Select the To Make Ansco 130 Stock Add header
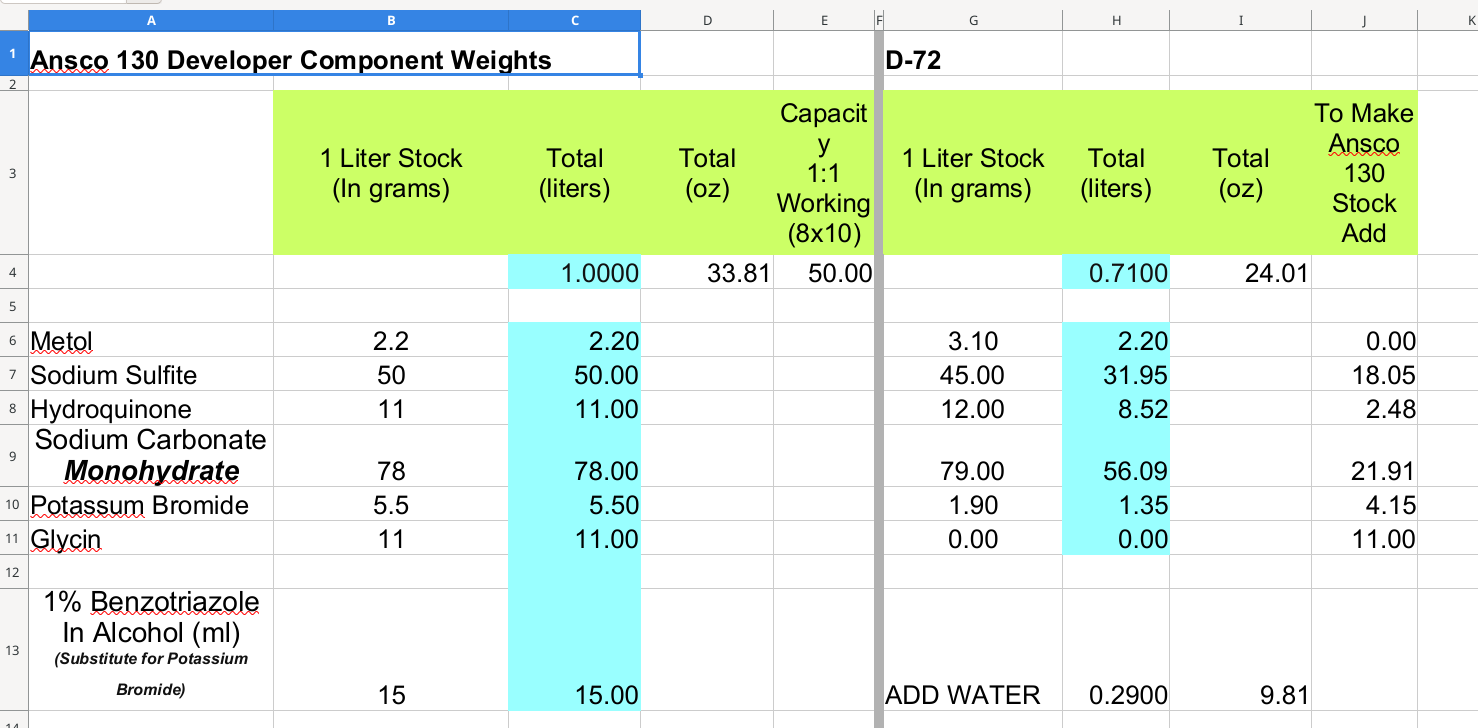The height and width of the screenshot is (728, 1478). coord(1363,173)
